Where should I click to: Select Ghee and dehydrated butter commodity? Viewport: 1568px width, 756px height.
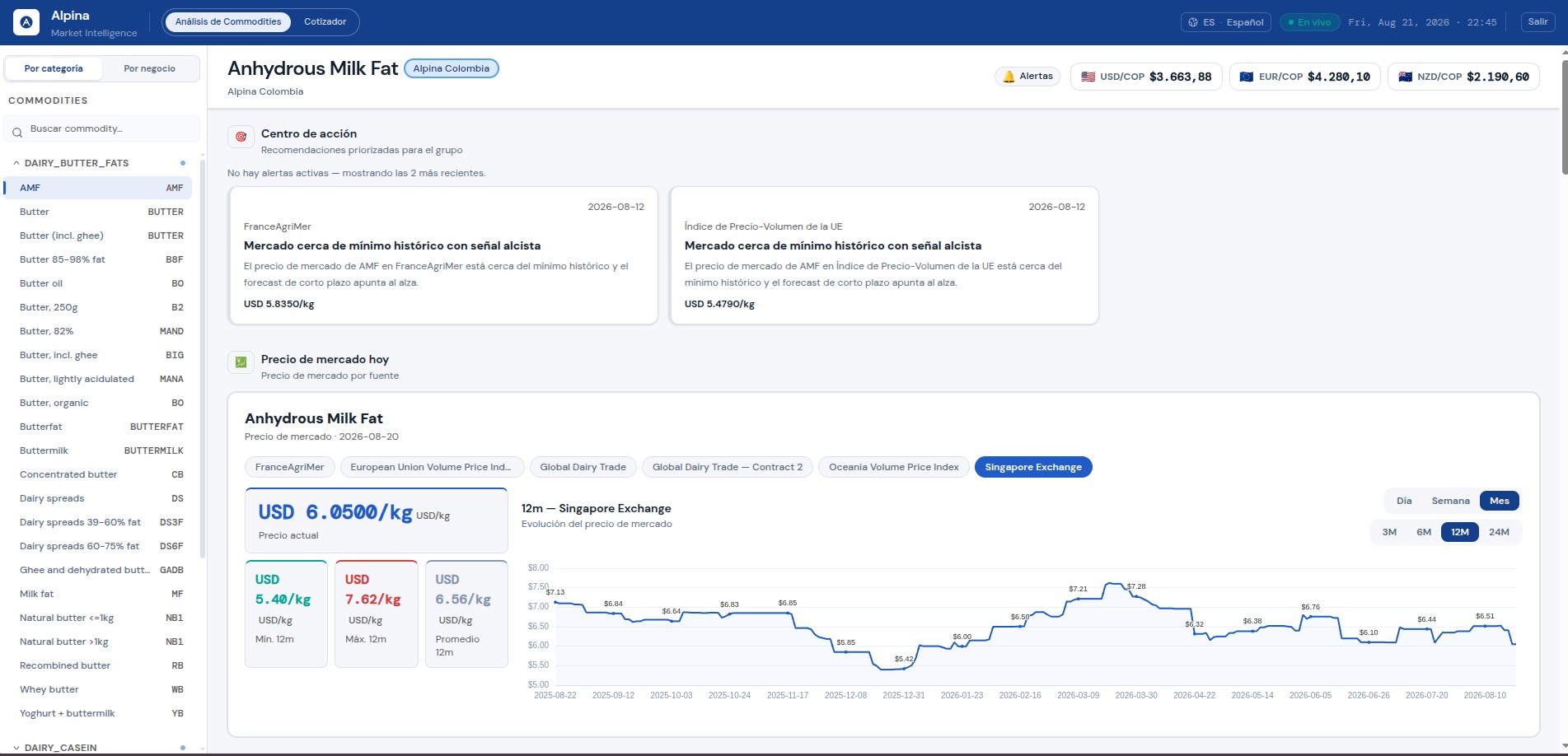pyautogui.click(x=98, y=570)
